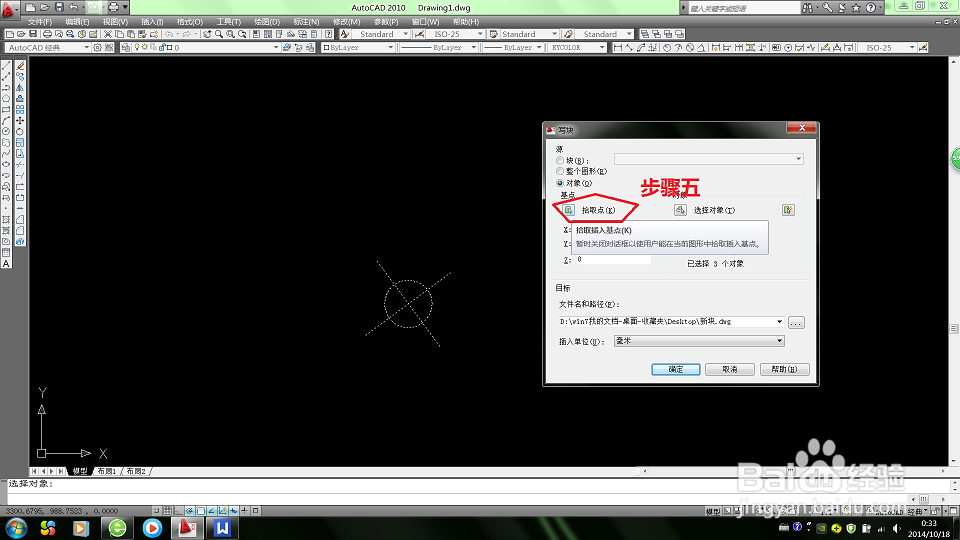Select the Entire drawing (整个图形) radio button

tap(560, 171)
